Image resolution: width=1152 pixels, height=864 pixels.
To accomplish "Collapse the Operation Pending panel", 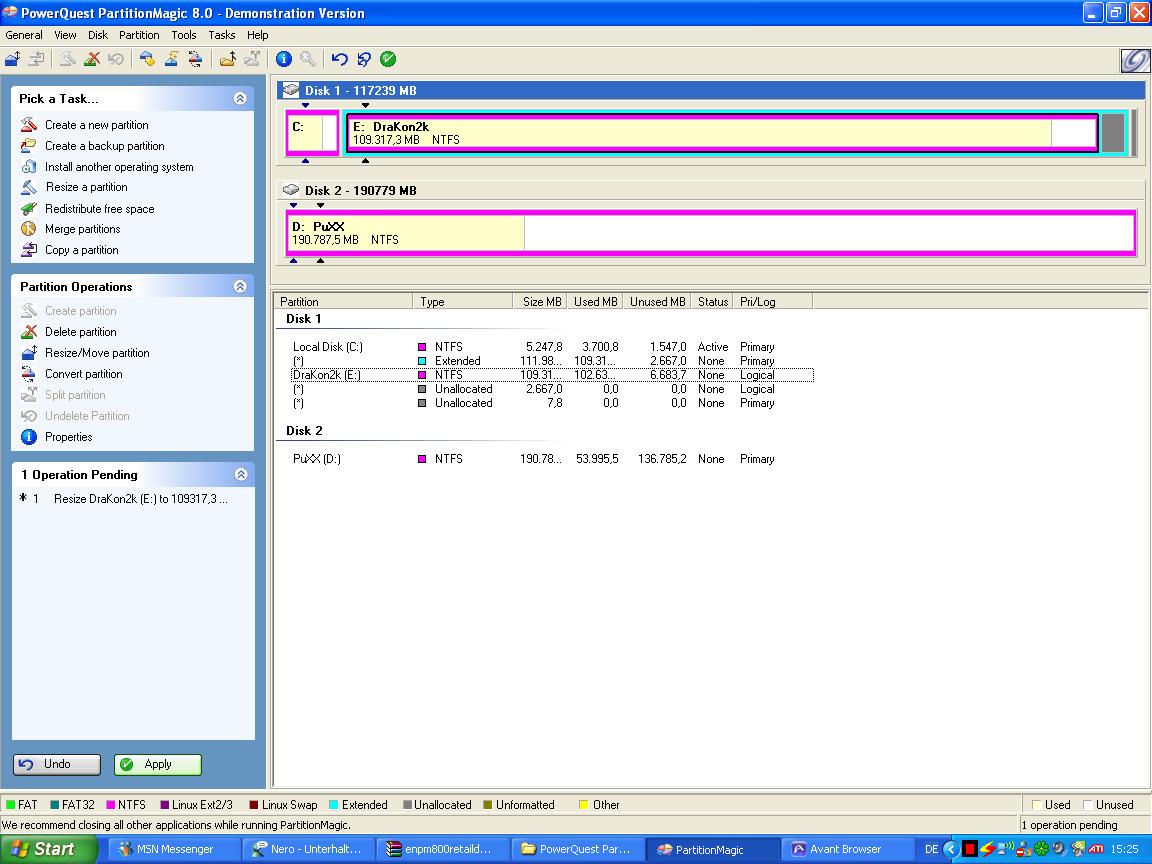I will [240, 474].
